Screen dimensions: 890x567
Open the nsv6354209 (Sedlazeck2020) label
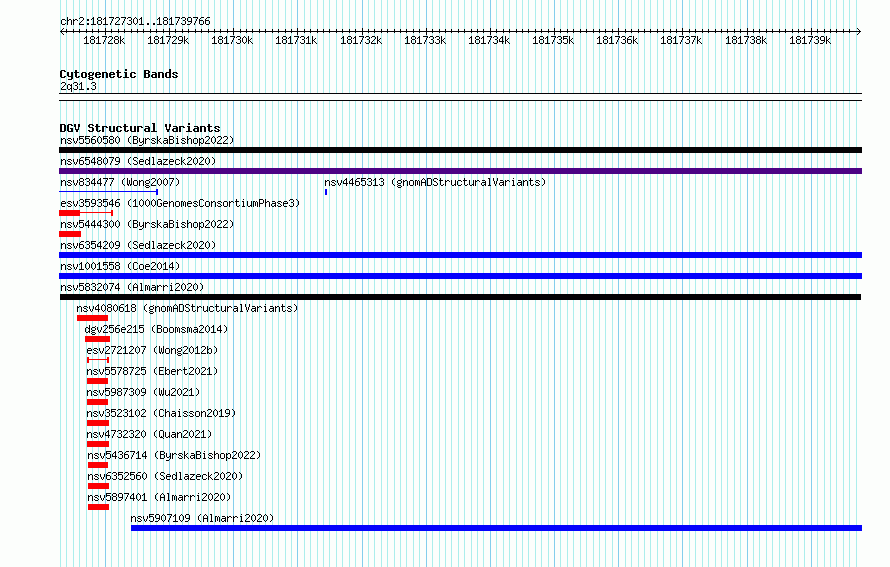click(x=138, y=245)
